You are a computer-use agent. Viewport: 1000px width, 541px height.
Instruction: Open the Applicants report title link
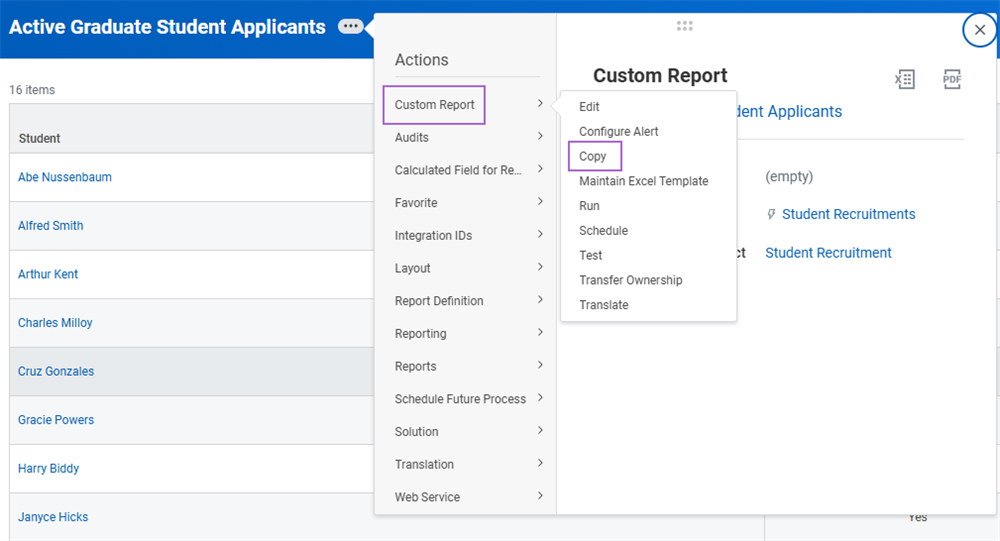789,112
